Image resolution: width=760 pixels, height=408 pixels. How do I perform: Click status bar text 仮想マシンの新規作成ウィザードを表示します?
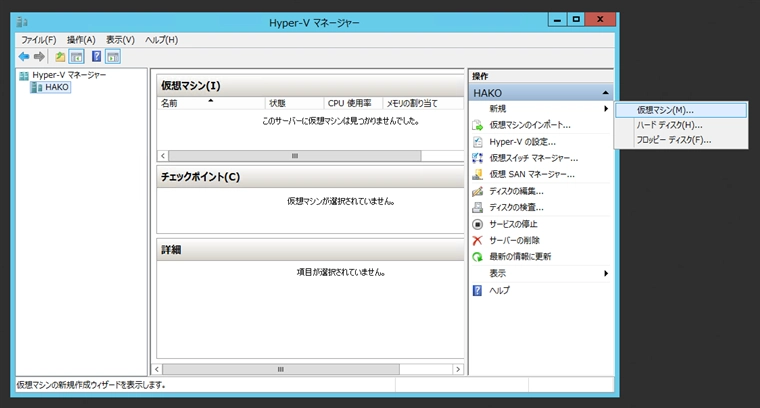(91, 385)
